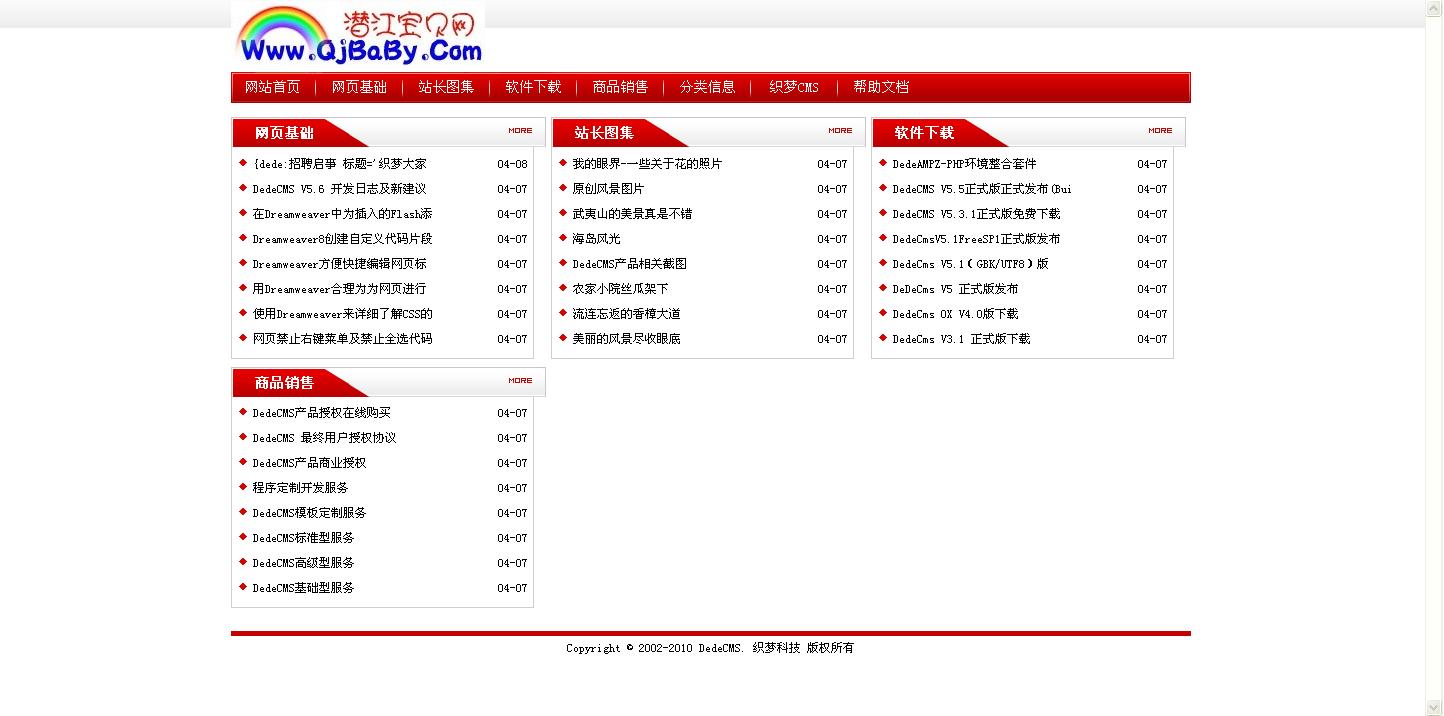Click MORE in the 站长图集 panel header
Image resolution: width=1444 pixels, height=716 pixels.
tap(840, 130)
